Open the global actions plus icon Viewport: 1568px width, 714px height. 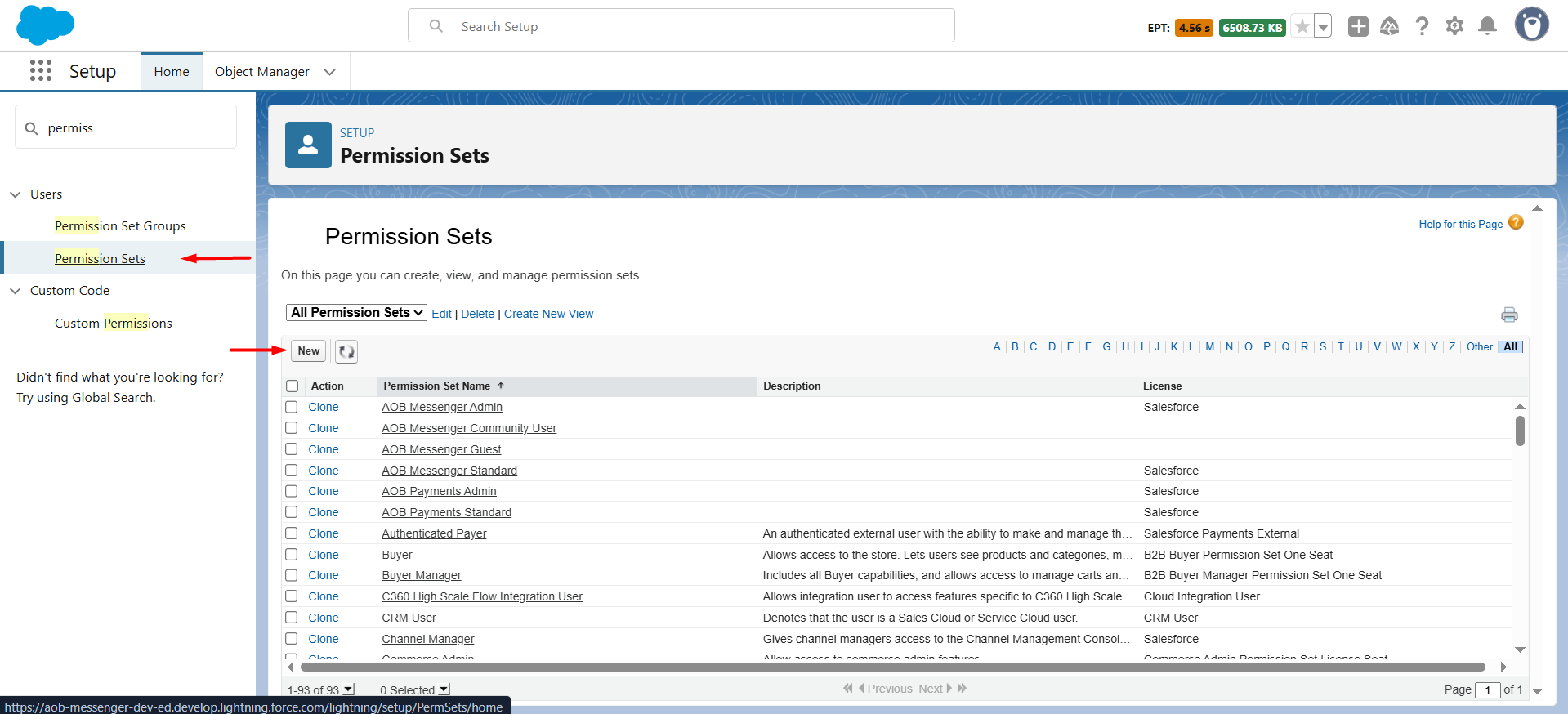tap(1358, 27)
